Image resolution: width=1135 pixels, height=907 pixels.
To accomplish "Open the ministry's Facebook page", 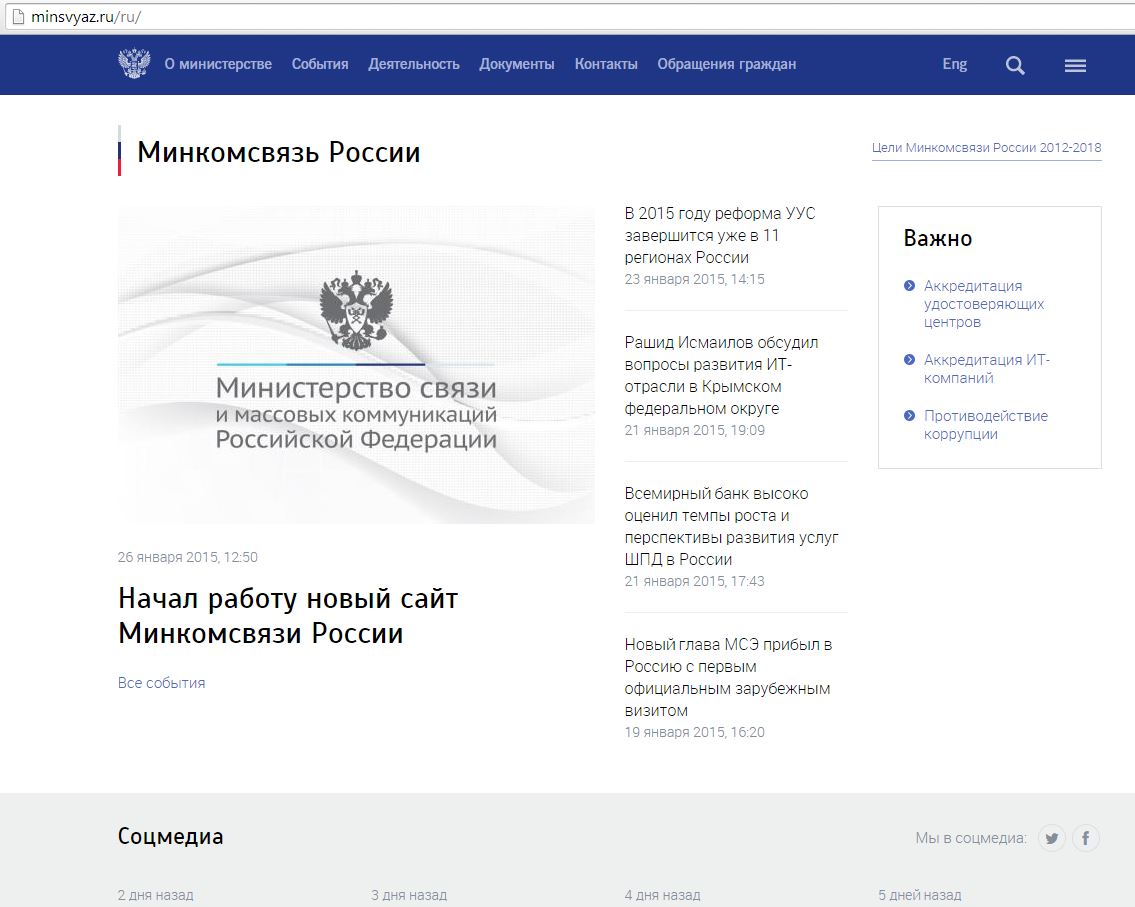I will [1086, 838].
